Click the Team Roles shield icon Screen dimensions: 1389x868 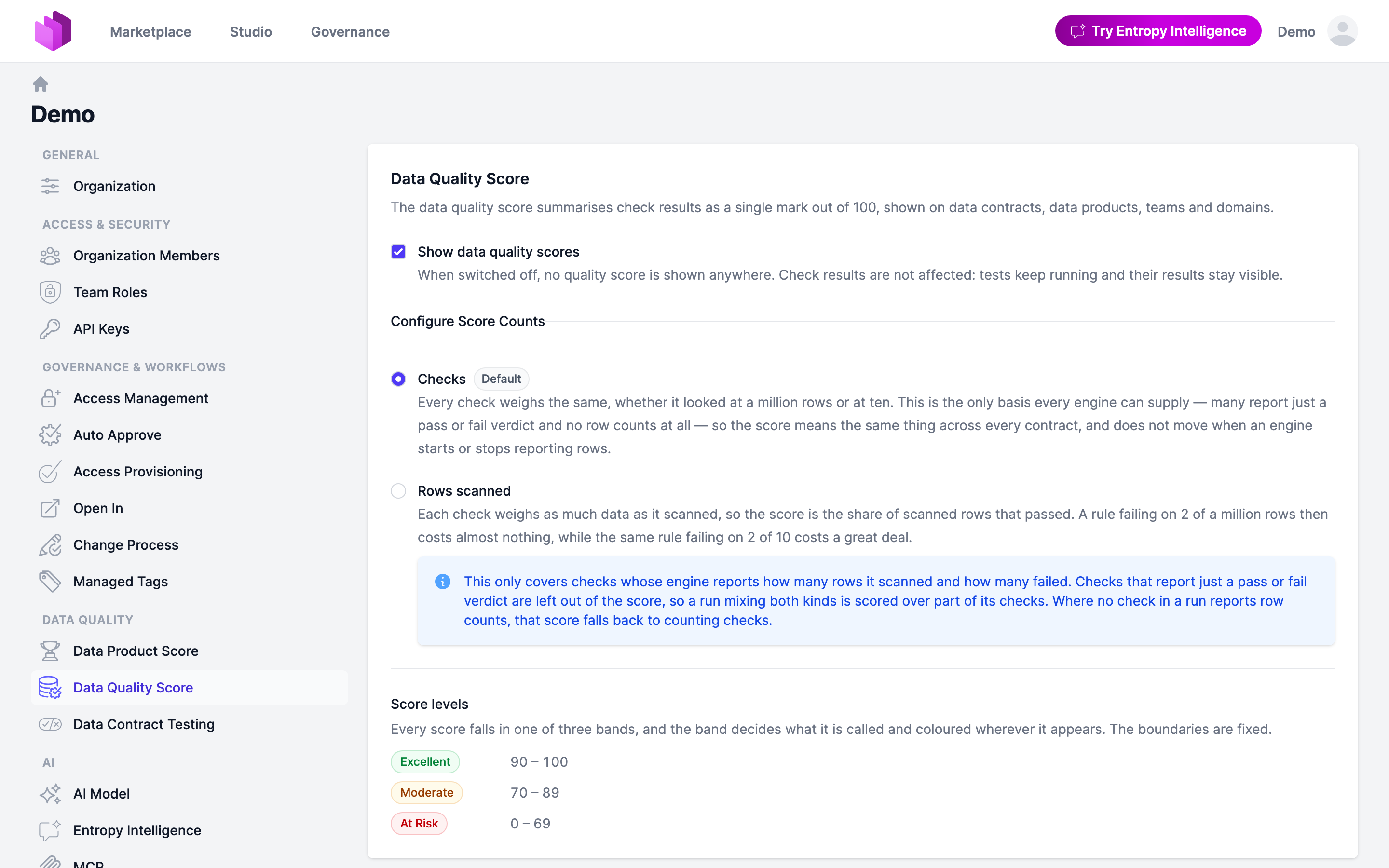50,292
